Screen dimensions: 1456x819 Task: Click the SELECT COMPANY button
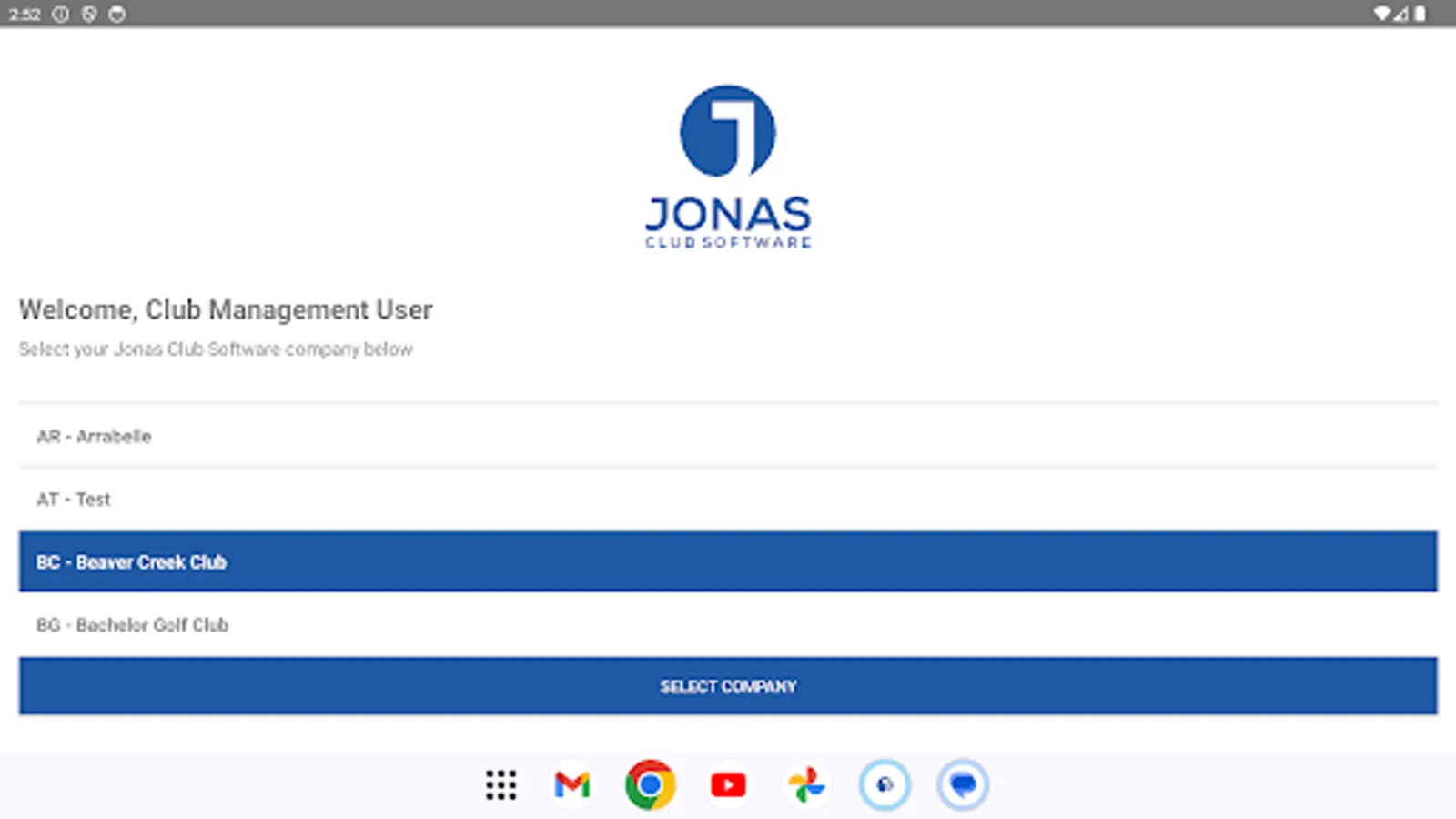(728, 686)
